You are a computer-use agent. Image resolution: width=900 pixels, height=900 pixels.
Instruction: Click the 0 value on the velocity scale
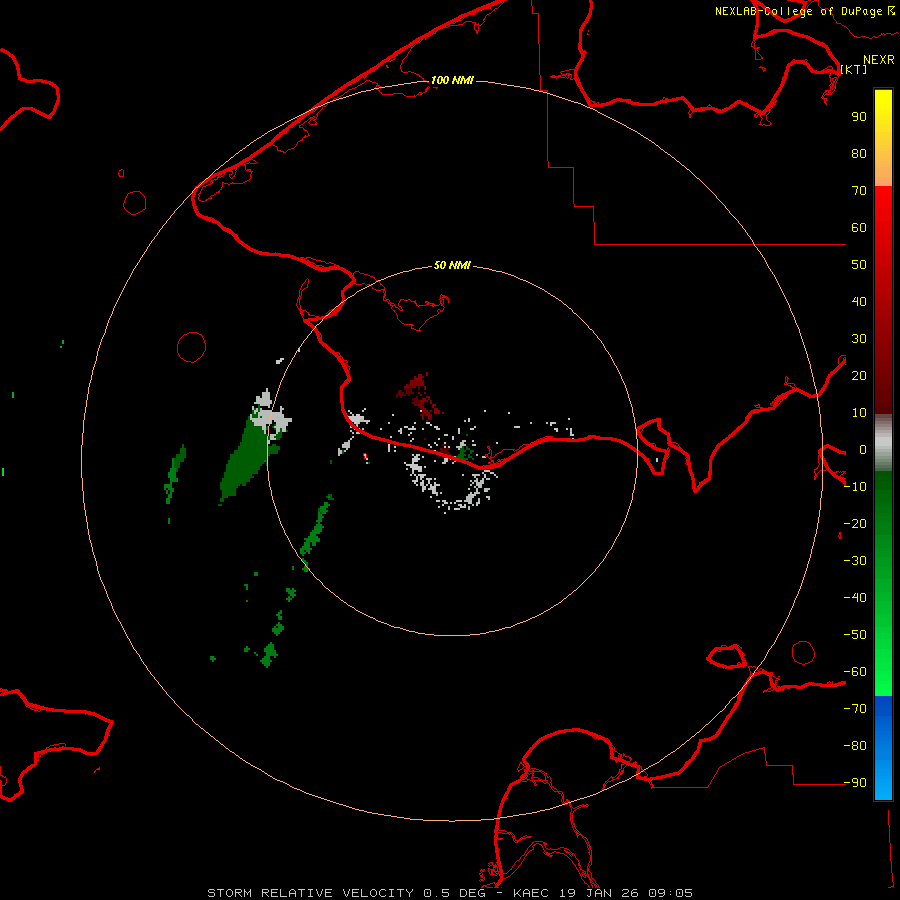pyautogui.click(x=863, y=450)
